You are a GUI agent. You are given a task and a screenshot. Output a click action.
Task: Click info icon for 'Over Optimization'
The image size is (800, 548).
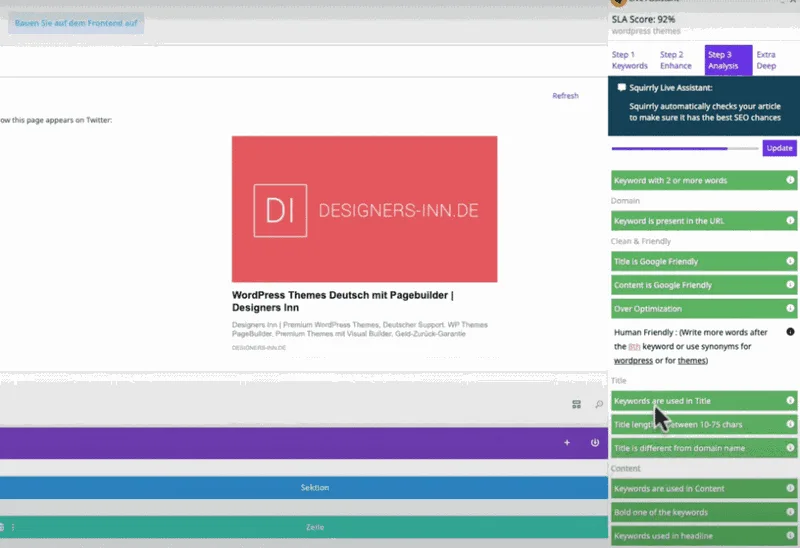790,308
